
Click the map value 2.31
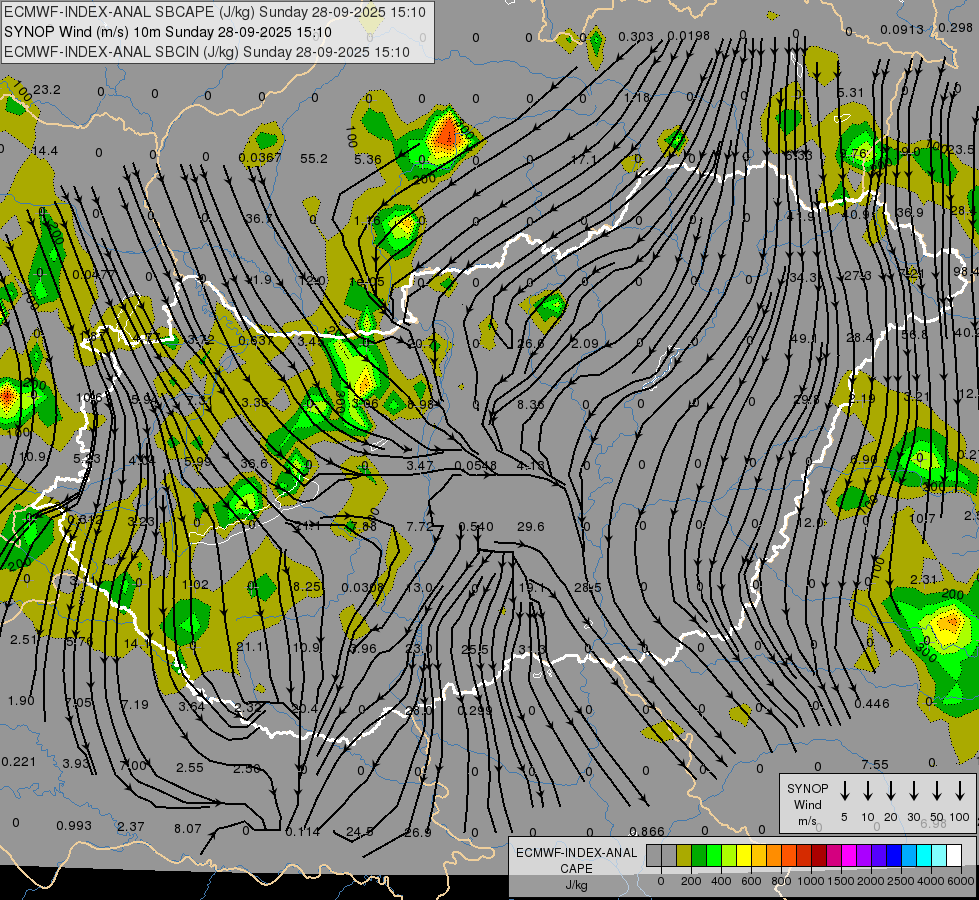tap(923, 580)
